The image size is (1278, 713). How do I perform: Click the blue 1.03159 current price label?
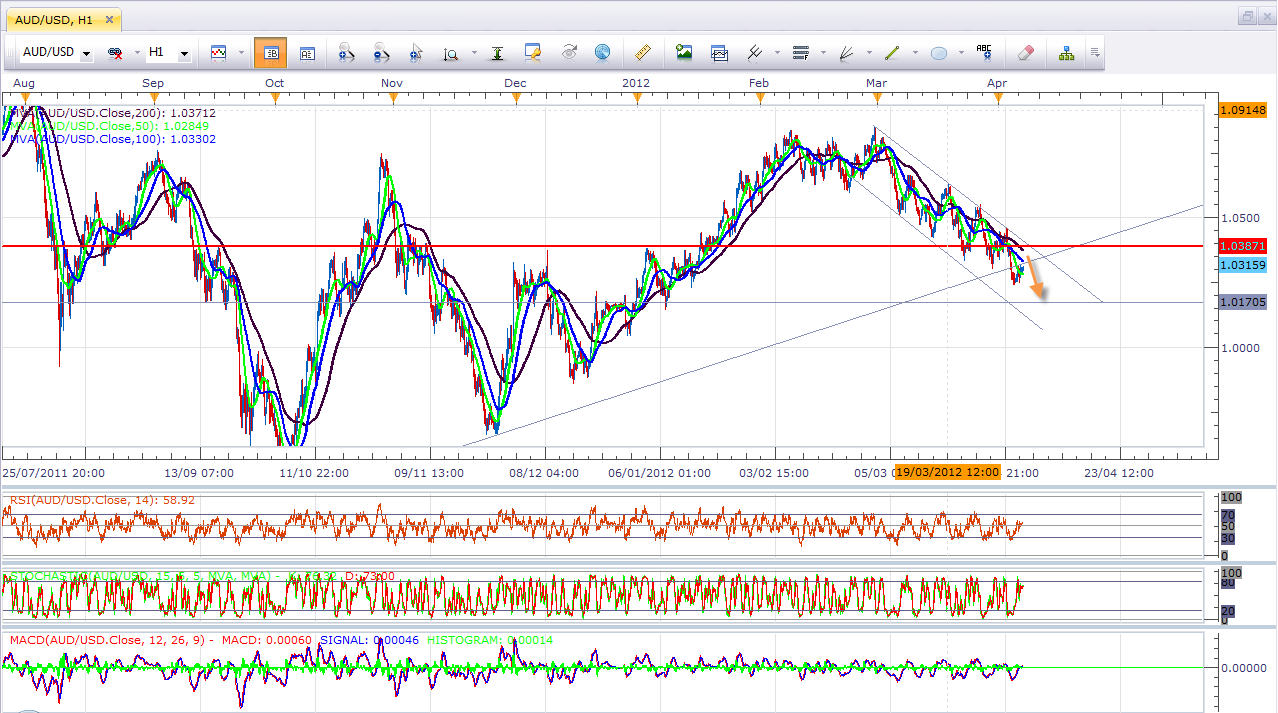(1242, 265)
